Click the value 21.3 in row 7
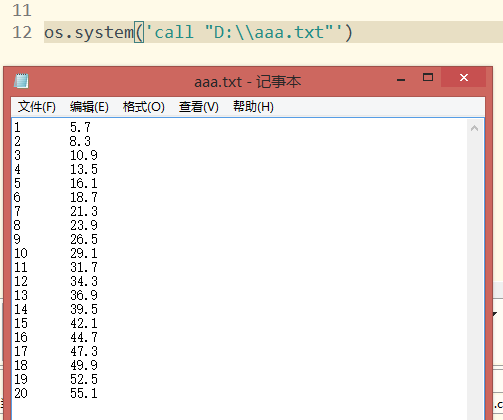Image resolution: width=503 pixels, height=420 pixels. 84,211
